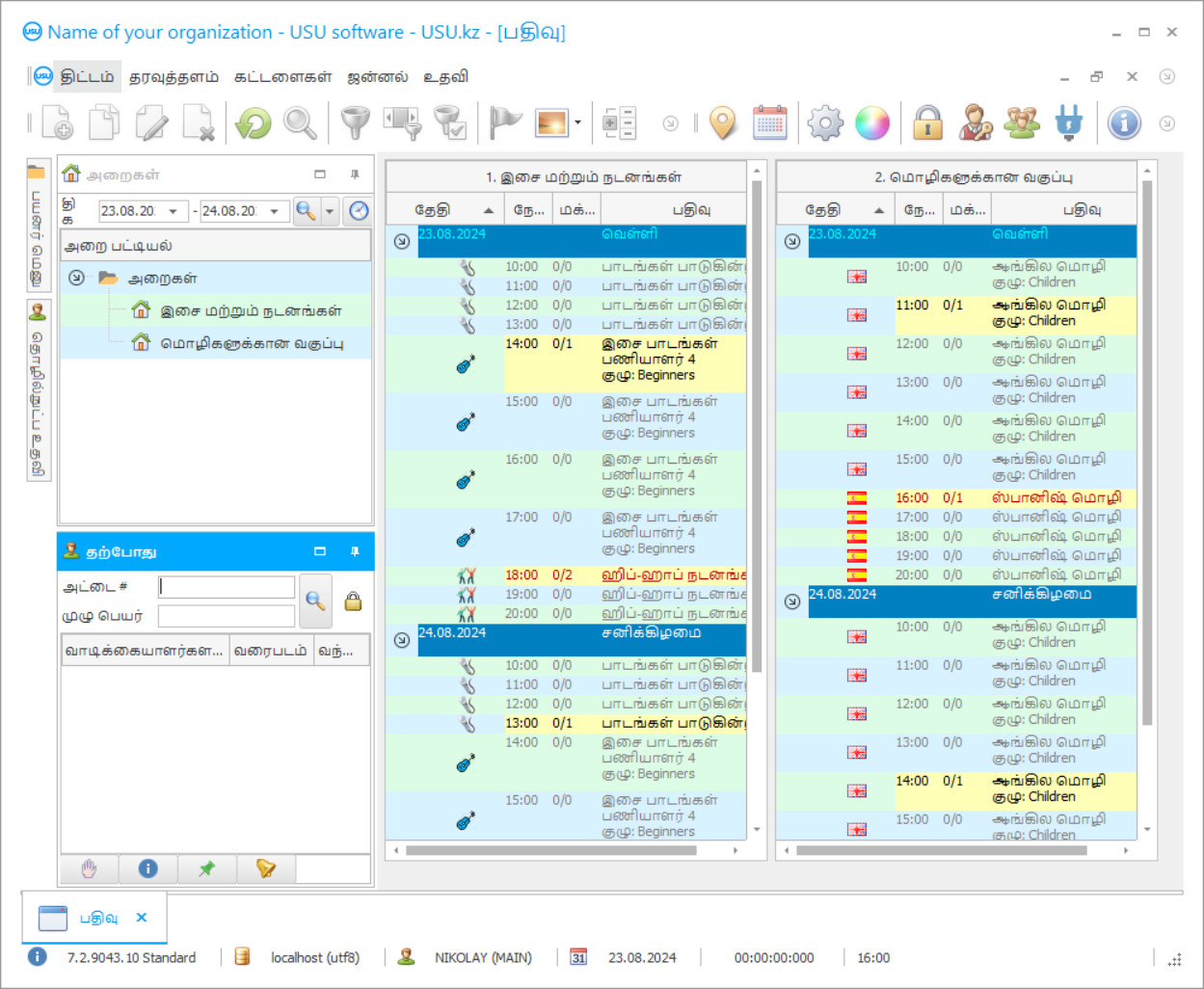This screenshot has width=1204, height=989.
Task: Click the funnel with column arrows icon
Action: 403,123
